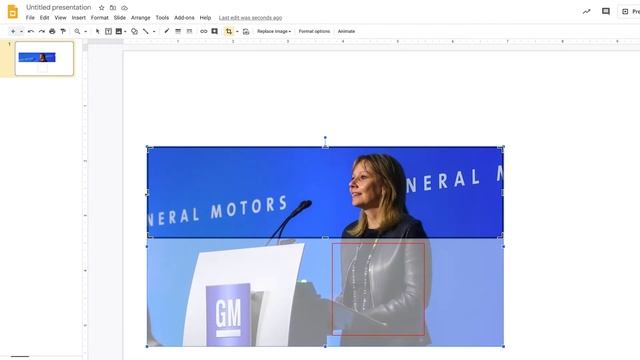The image size is (640, 360).
Task: Open the Add-ons menu
Action: tap(184, 18)
